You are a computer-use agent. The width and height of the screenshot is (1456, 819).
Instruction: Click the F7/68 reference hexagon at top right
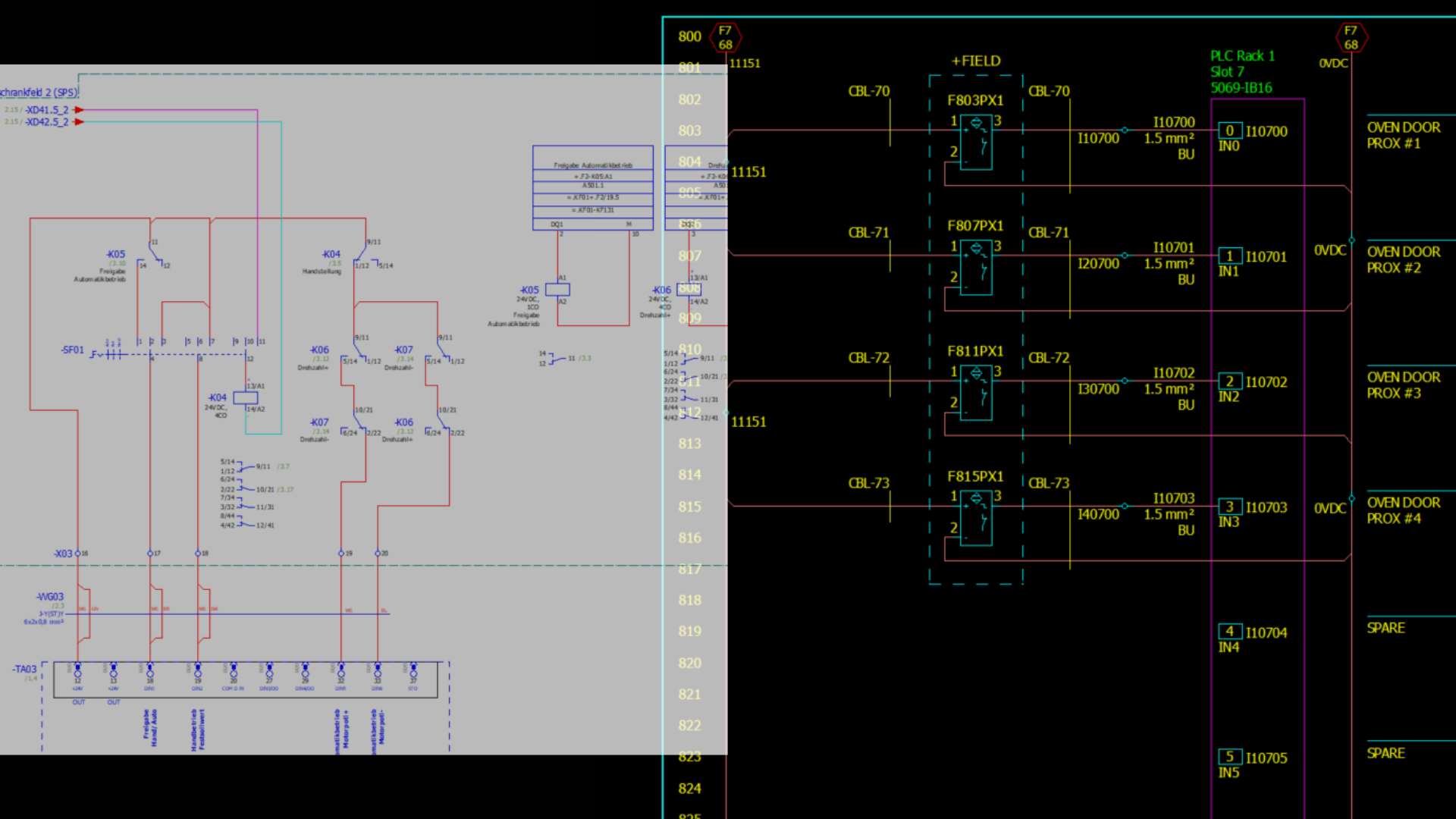(x=1351, y=37)
